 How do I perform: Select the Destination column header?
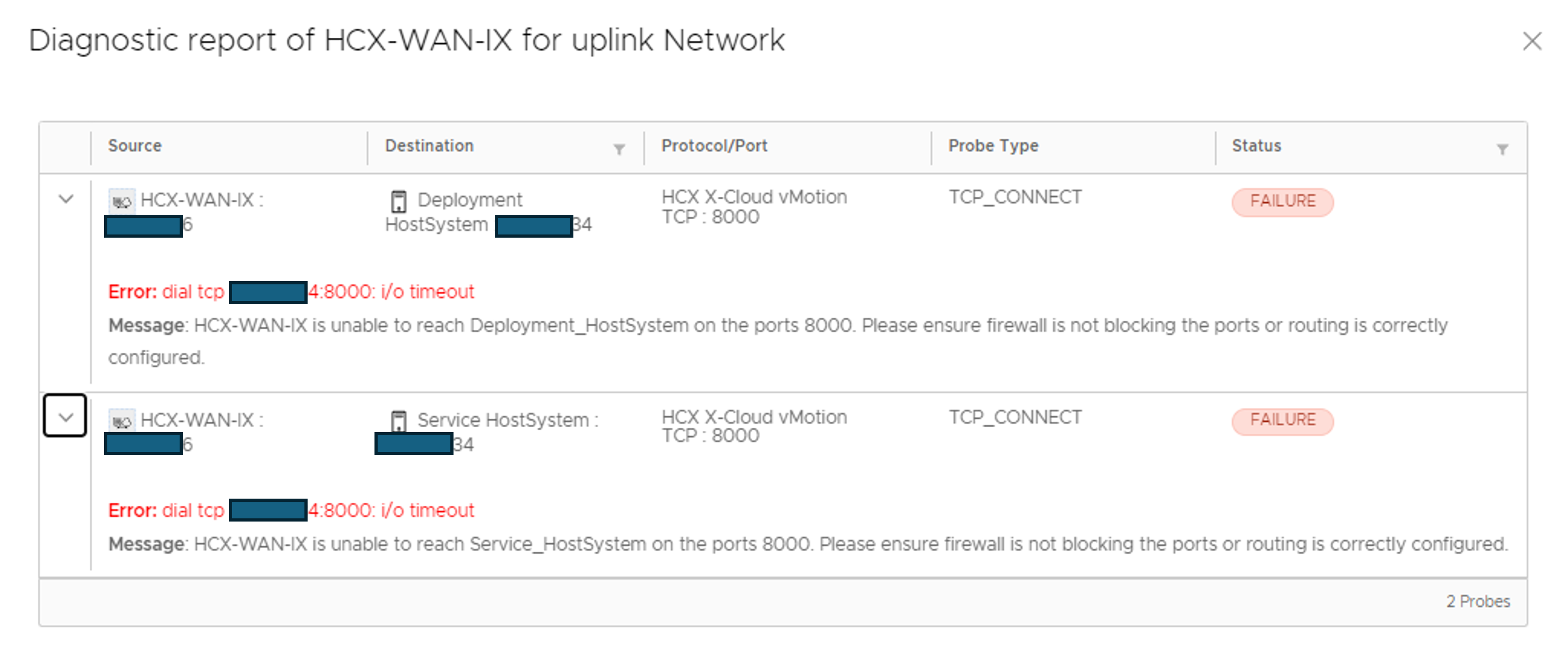pyautogui.click(x=429, y=146)
